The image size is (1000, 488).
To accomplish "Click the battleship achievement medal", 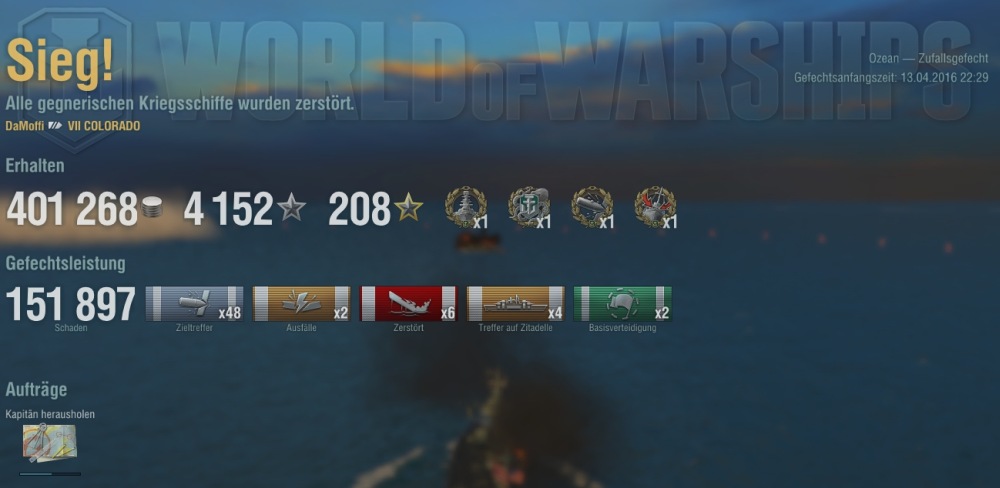I will click(466, 207).
